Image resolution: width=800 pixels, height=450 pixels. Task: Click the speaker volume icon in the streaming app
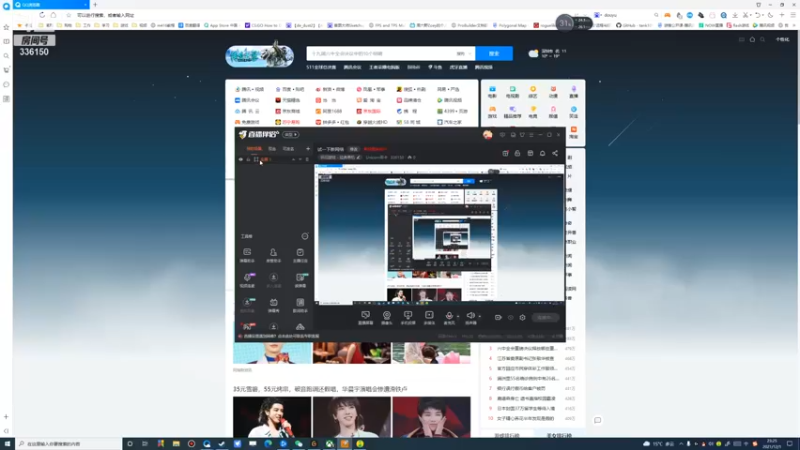470,317
